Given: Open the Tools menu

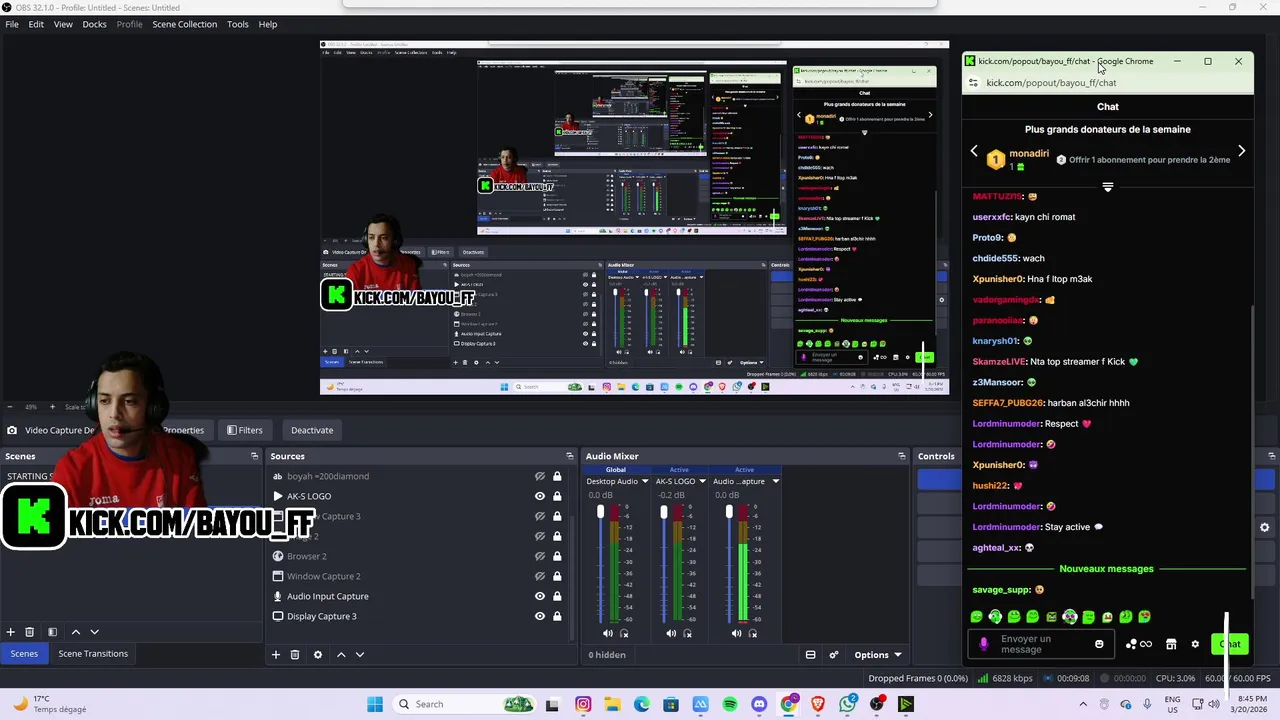Looking at the screenshot, I should (x=237, y=24).
